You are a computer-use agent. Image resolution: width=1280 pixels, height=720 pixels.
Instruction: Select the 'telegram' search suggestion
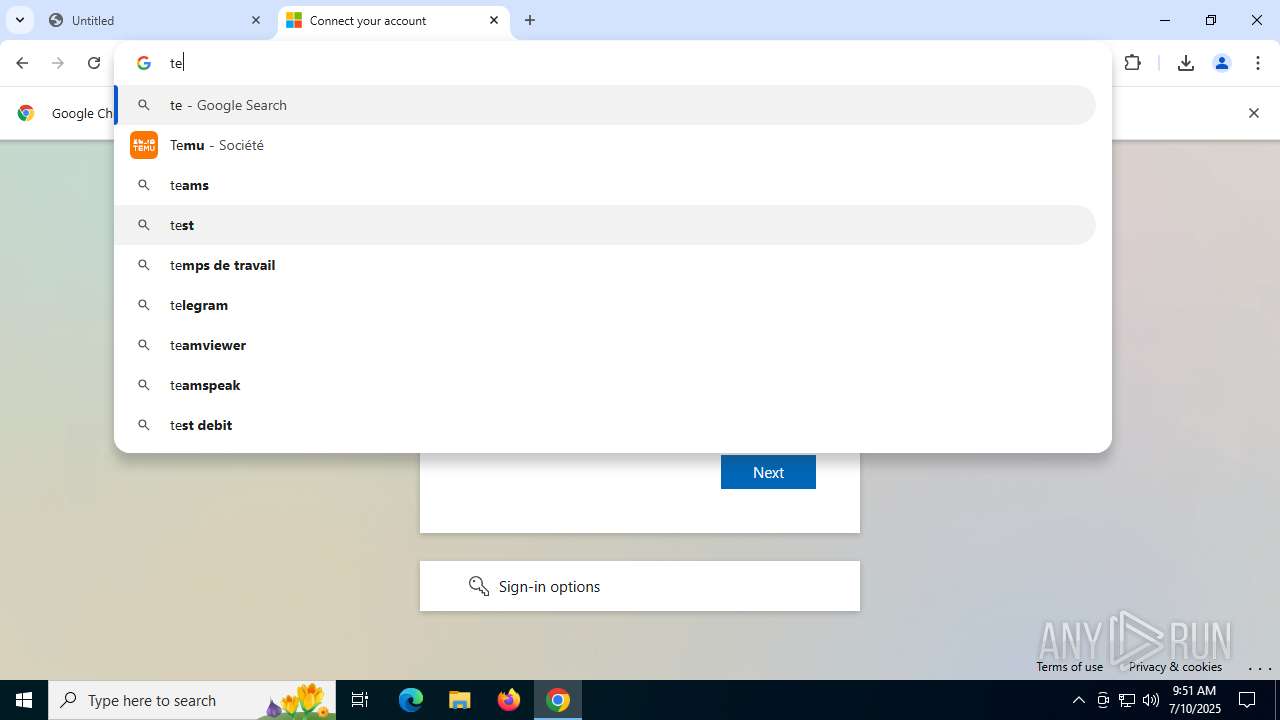click(x=605, y=305)
